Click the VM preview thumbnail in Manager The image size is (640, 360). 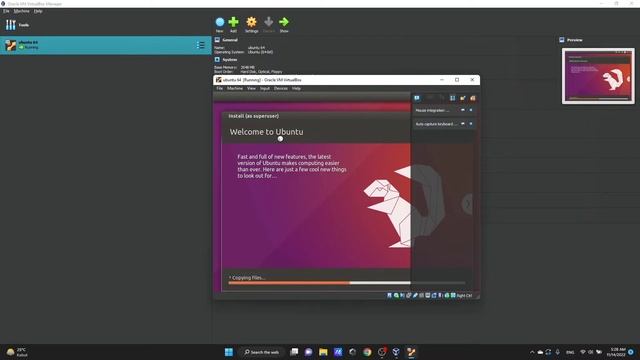coord(598,76)
